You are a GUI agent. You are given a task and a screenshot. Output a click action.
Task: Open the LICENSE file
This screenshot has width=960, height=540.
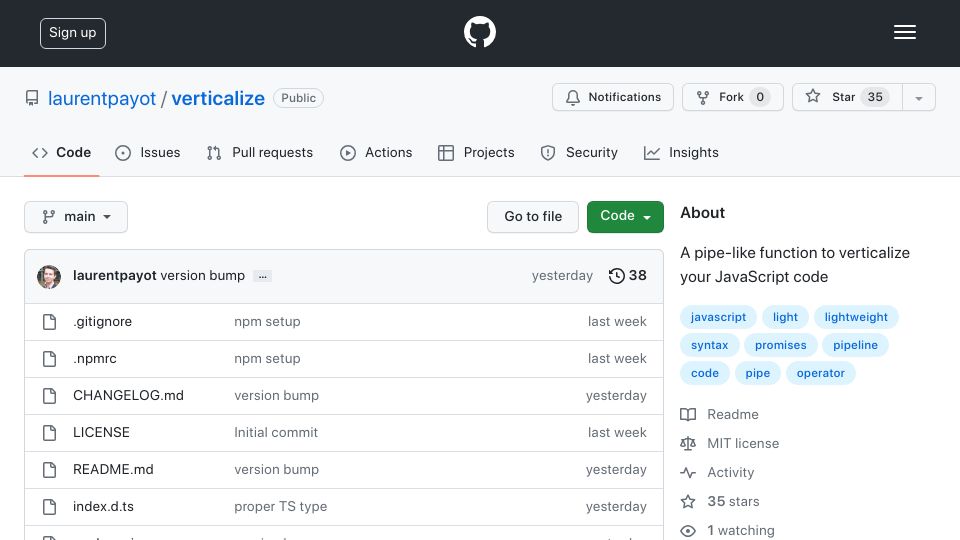click(x=101, y=432)
